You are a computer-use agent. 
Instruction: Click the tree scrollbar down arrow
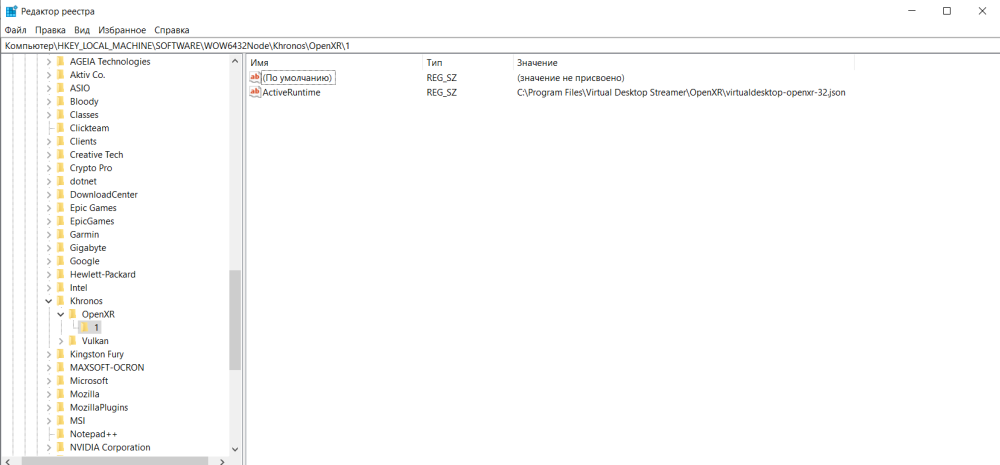235,449
